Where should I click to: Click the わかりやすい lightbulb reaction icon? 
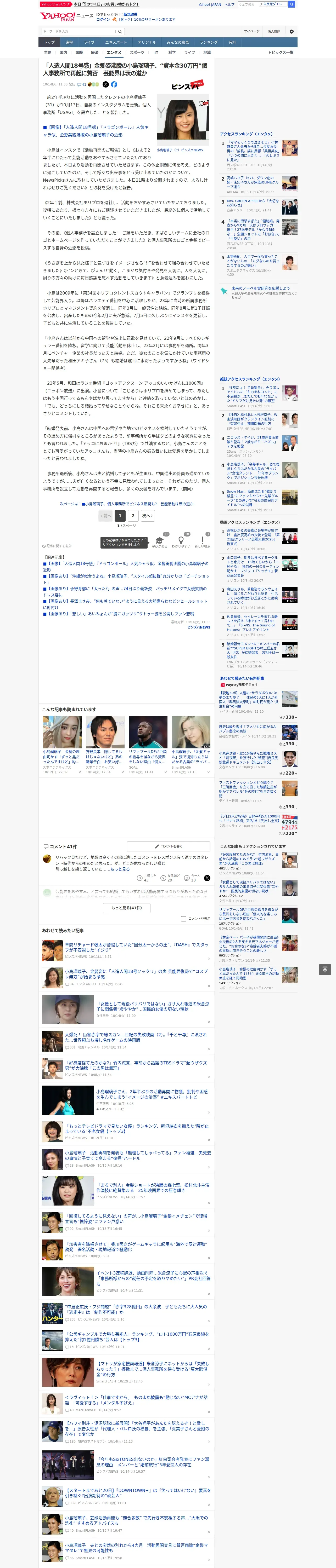coord(181,540)
